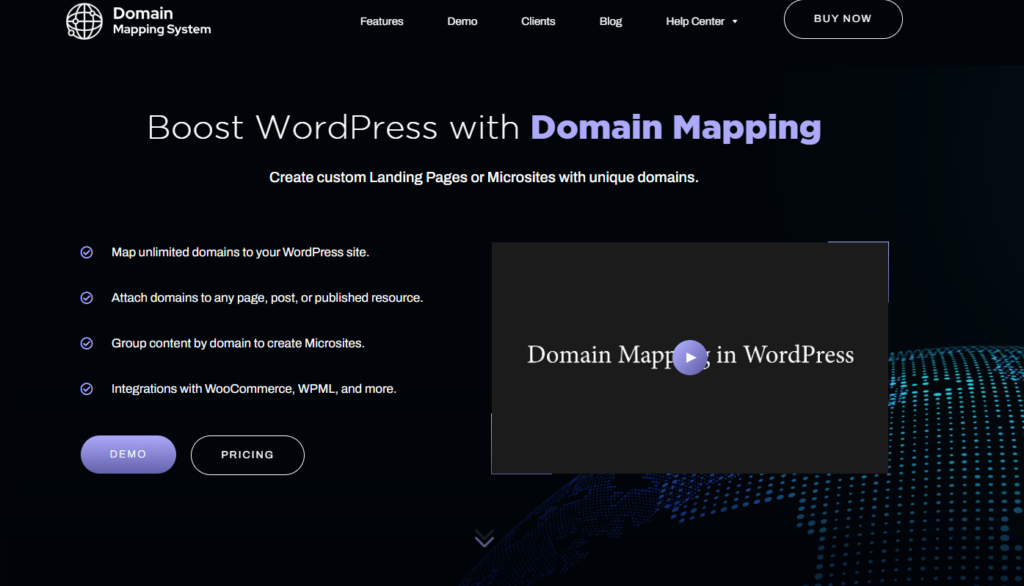Click text Map unlimited domains to your WordPress site
Image resolution: width=1024 pixels, height=586 pixels.
[x=240, y=252]
